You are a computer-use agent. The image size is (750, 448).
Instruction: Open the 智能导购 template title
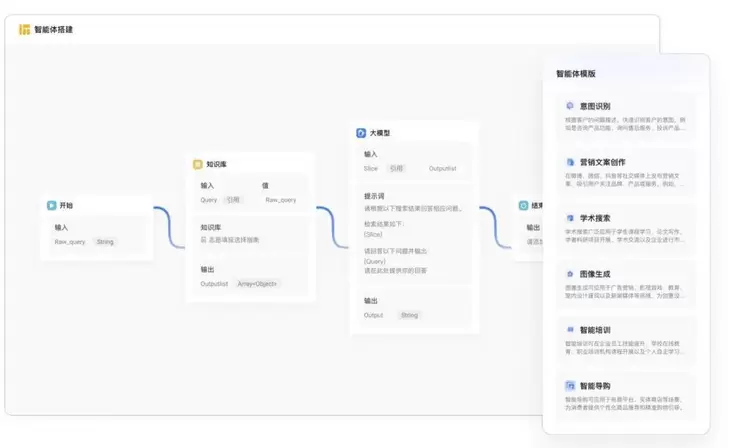click(x=595, y=385)
